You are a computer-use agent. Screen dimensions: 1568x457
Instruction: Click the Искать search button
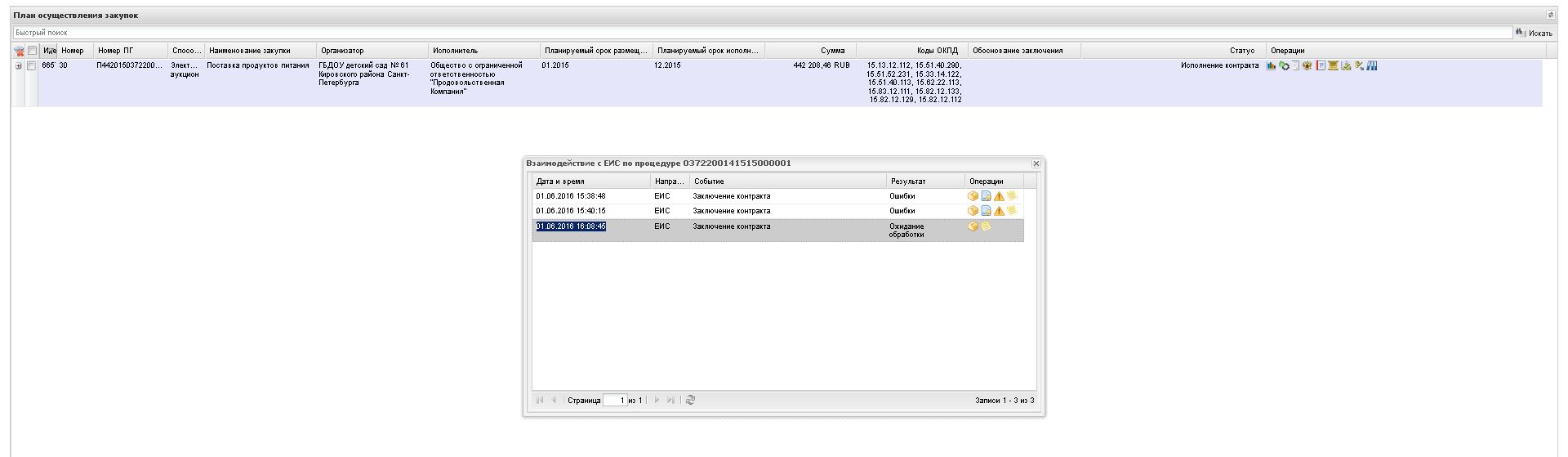1535,33
